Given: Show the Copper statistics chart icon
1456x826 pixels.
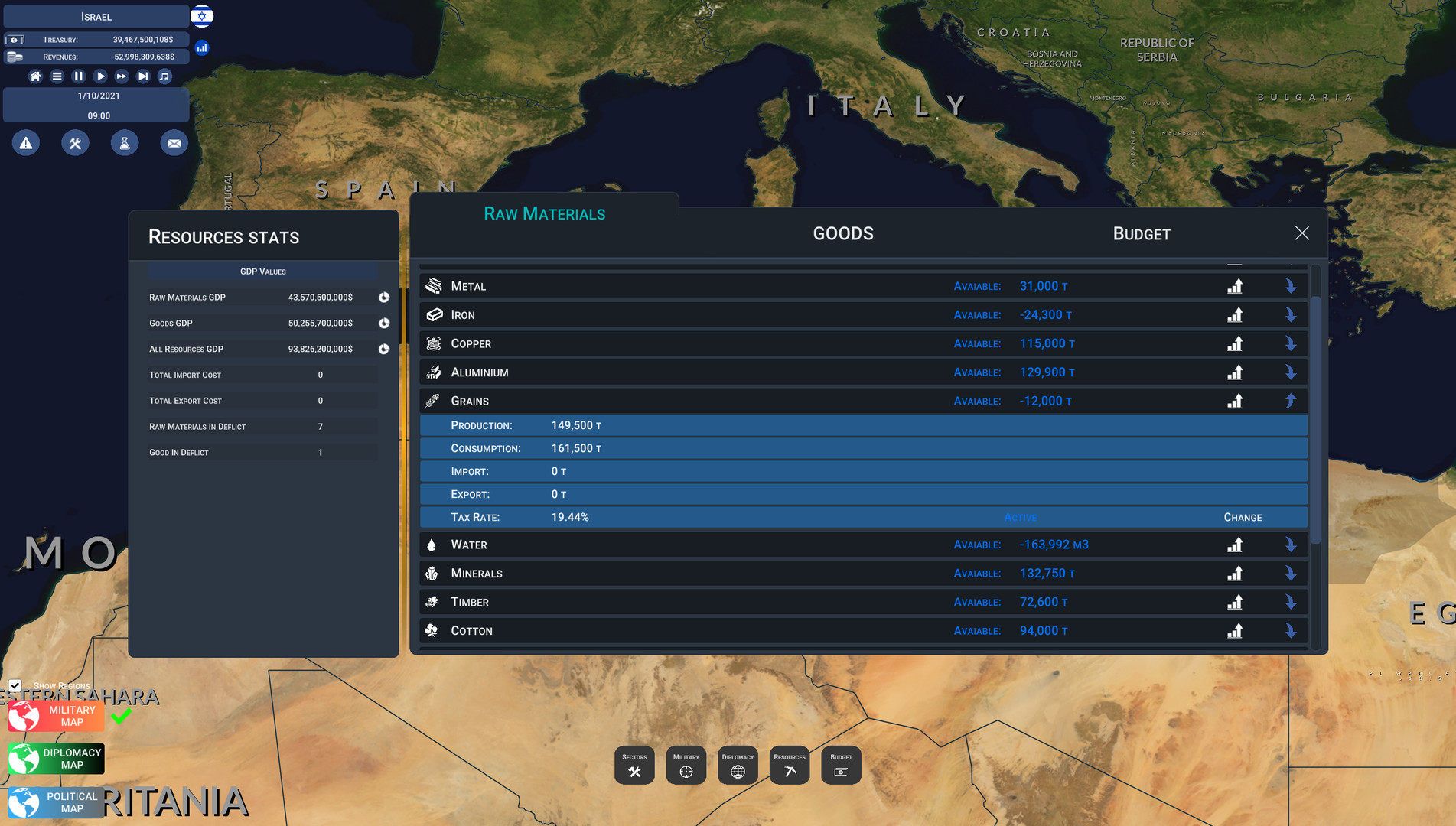Looking at the screenshot, I should [x=1235, y=344].
